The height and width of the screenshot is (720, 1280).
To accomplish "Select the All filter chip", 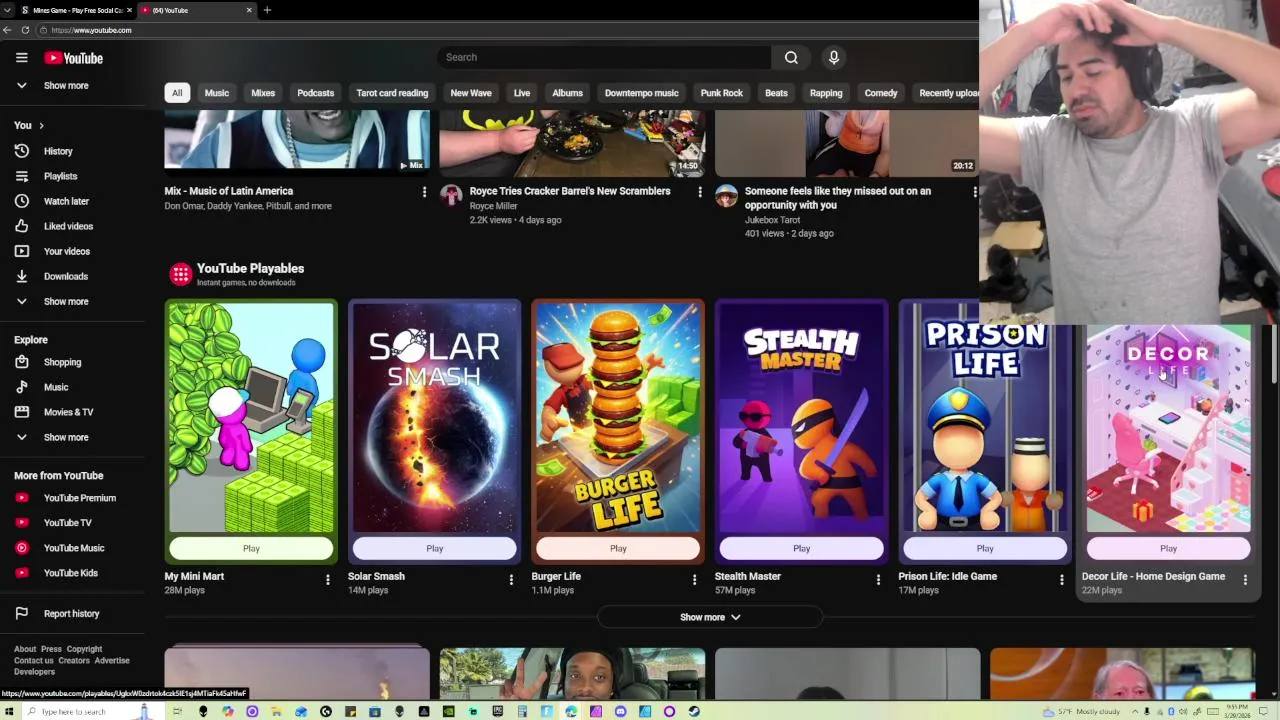I will coord(177,93).
